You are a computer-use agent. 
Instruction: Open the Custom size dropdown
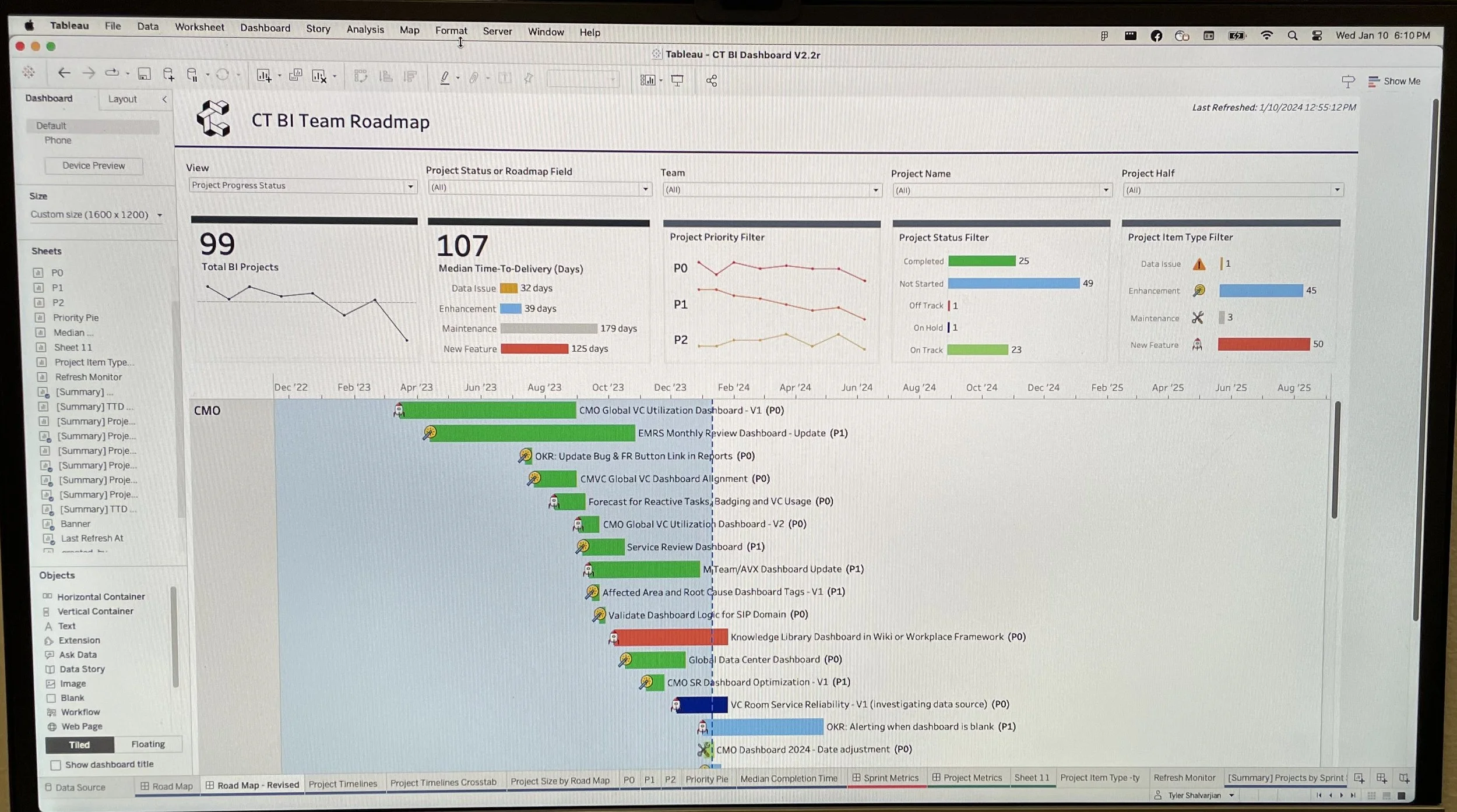(x=96, y=215)
